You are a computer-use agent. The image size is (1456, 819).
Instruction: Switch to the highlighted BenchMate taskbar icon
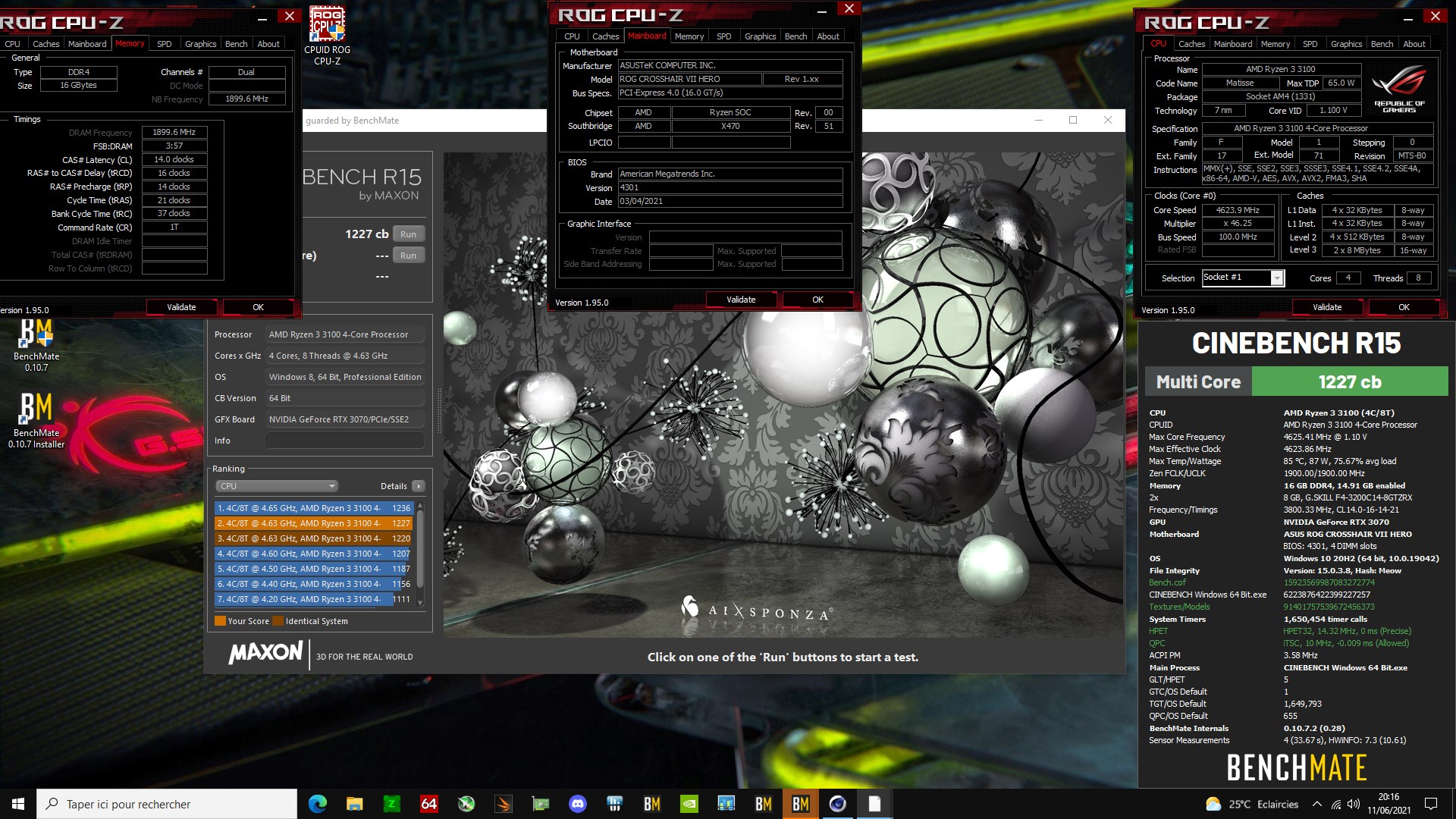(801, 804)
